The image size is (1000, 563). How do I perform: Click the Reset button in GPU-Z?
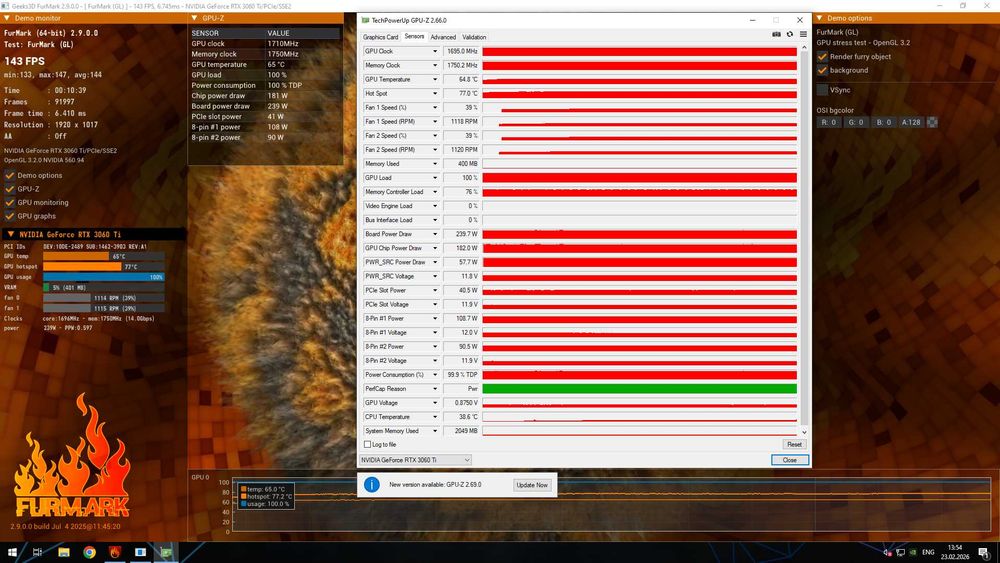pos(794,444)
